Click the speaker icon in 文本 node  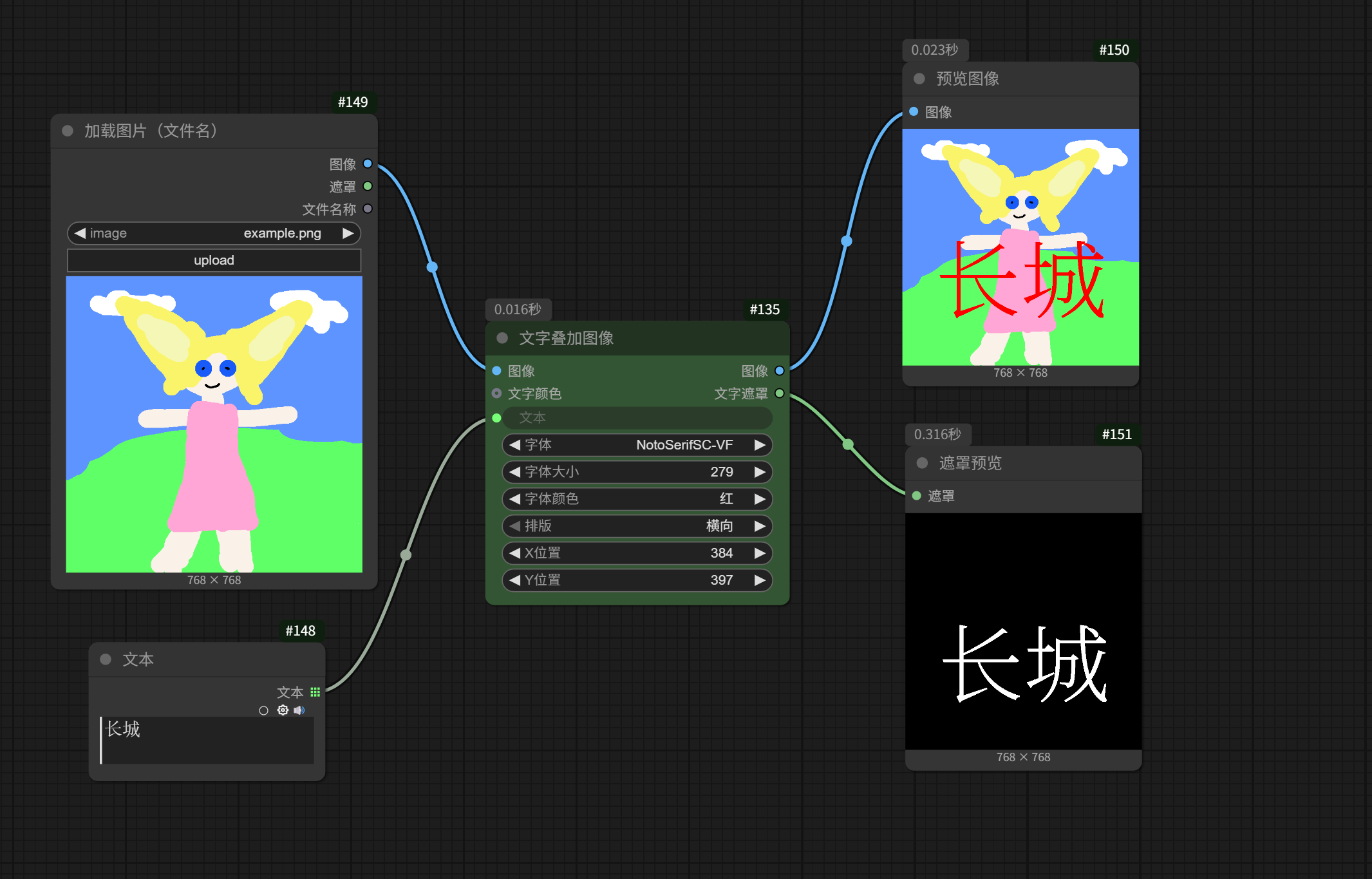(x=299, y=710)
